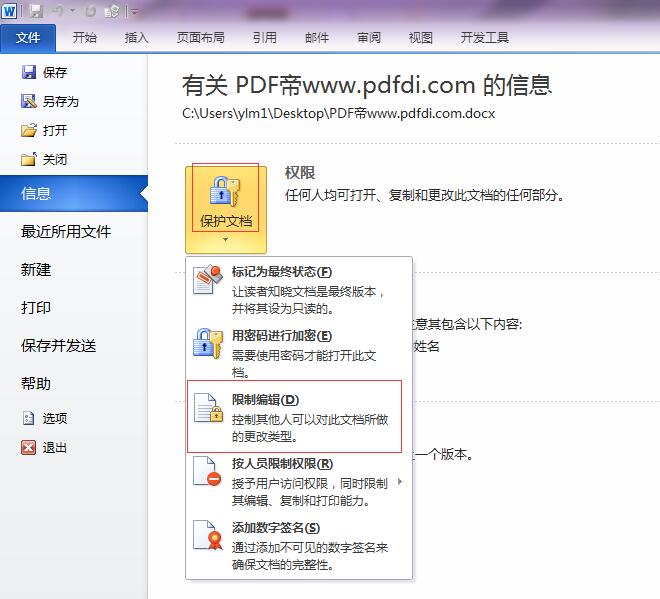Switch to the 页面布局 ribbon tab
The height and width of the screenshot is (599, 660).
[200, 38]
